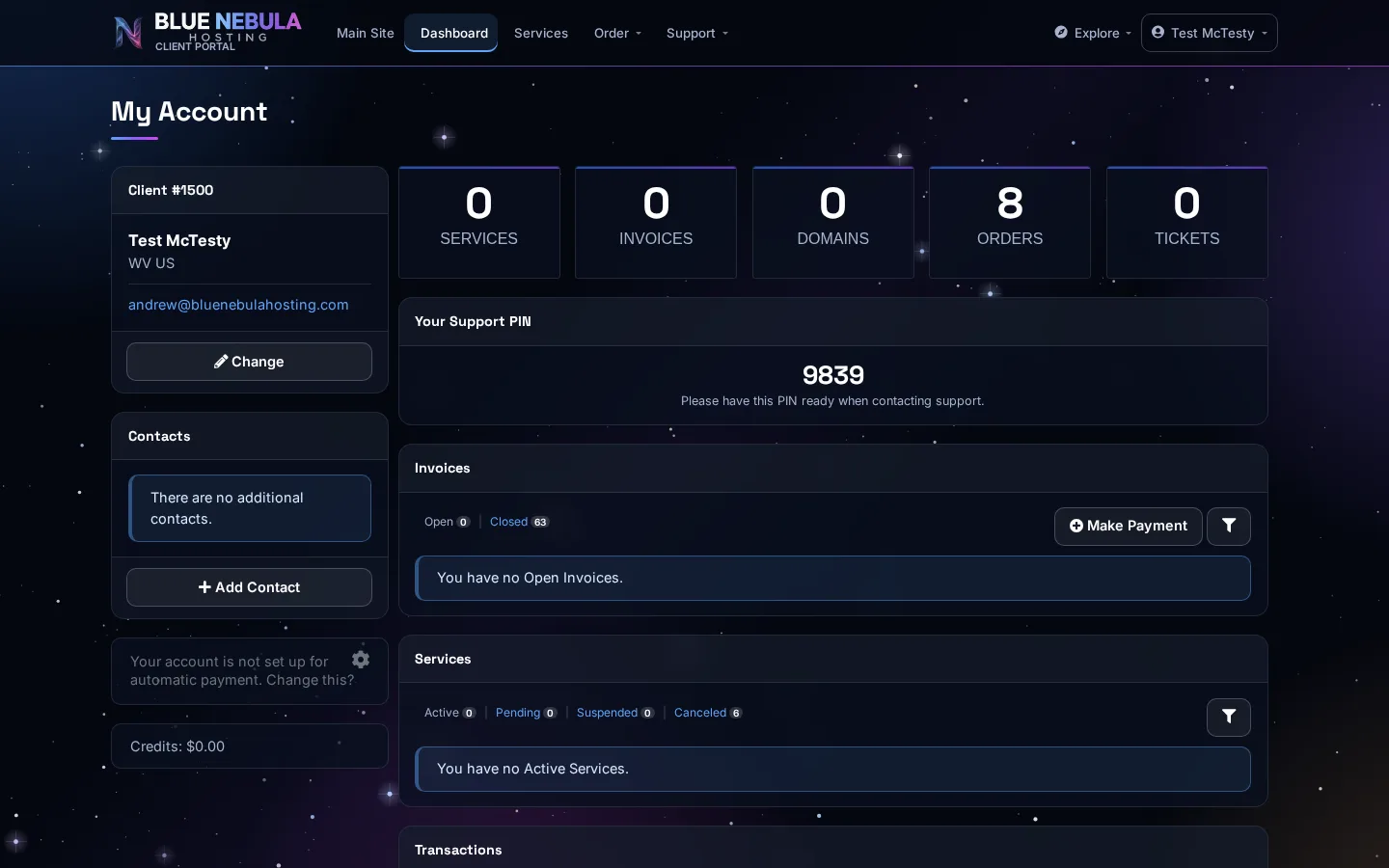Open the Support dropdown menu
Screen dimensions: 1389x868
tap(697, 33)
